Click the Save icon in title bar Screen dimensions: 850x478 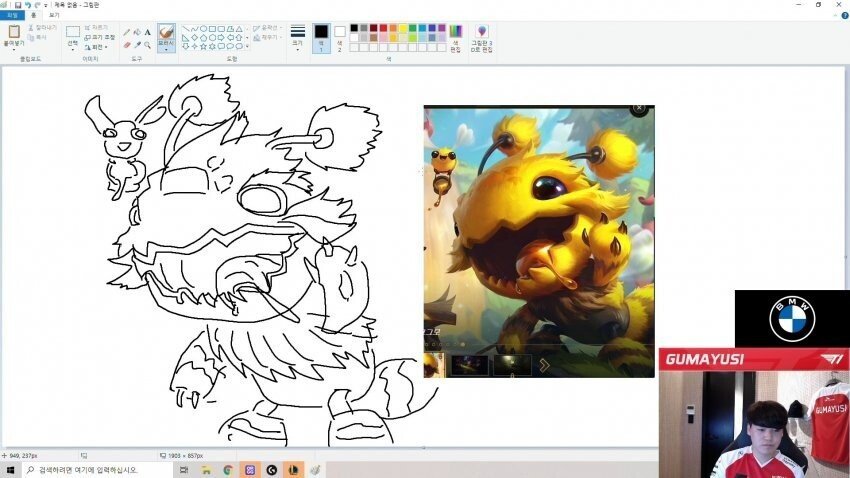click(18, 5)
